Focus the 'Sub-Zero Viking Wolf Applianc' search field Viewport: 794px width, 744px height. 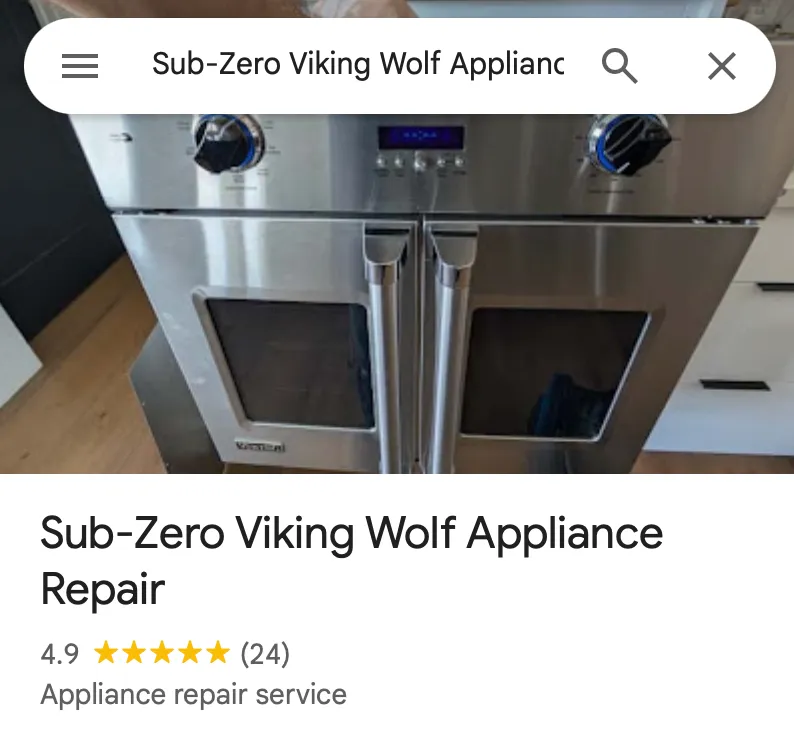click(x=358, y=65)
